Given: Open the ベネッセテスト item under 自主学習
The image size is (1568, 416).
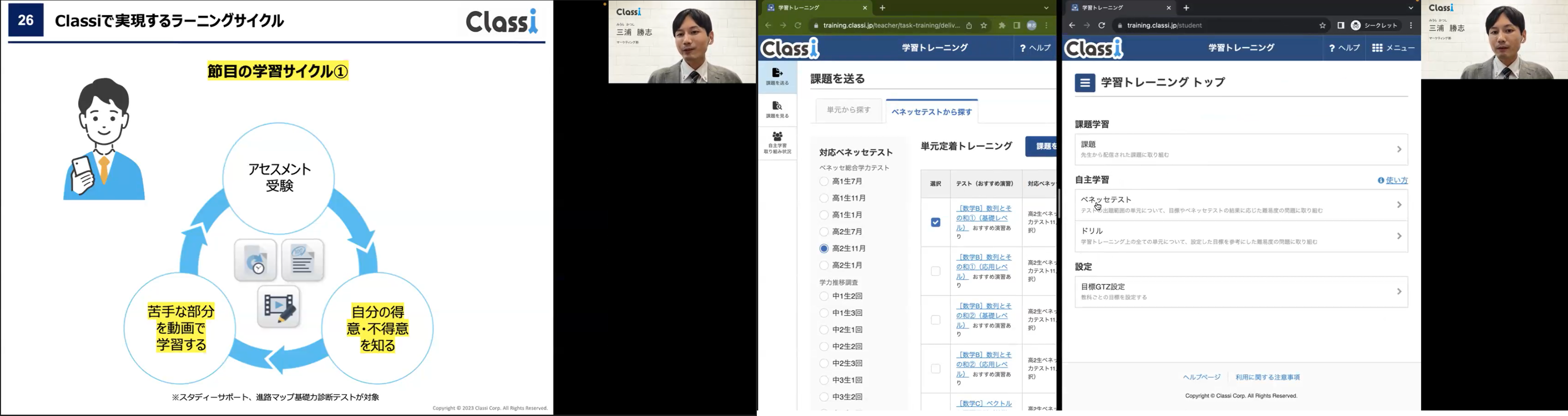Looking at the screenshot, I should click(x=1241, y=205).
